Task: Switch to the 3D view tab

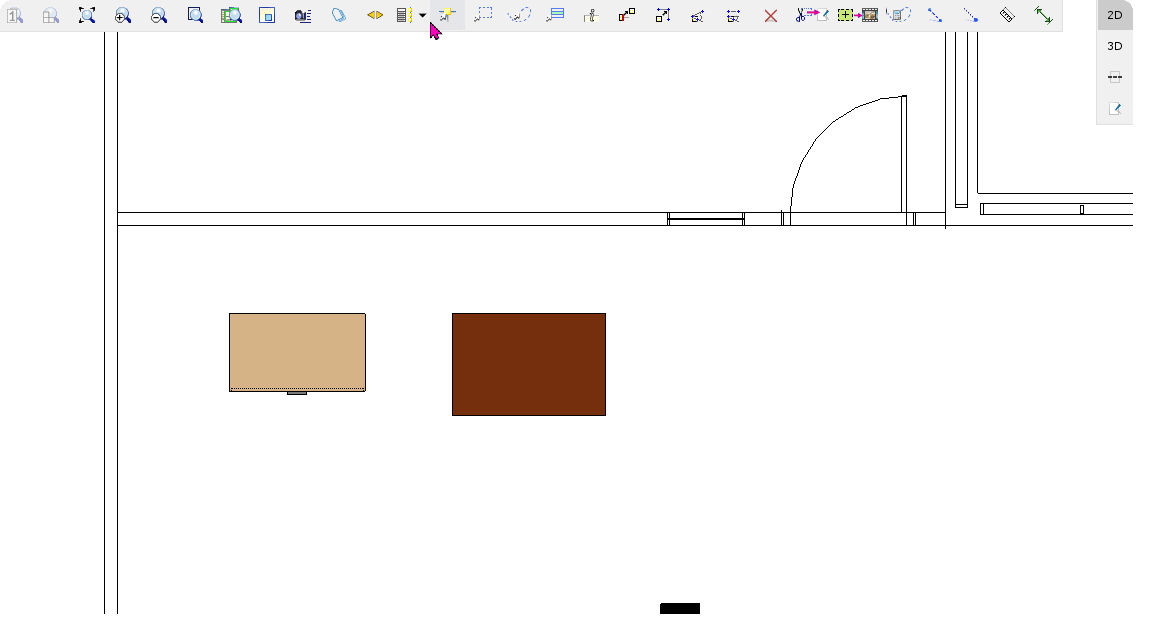Action: (x=1114, y=46)
